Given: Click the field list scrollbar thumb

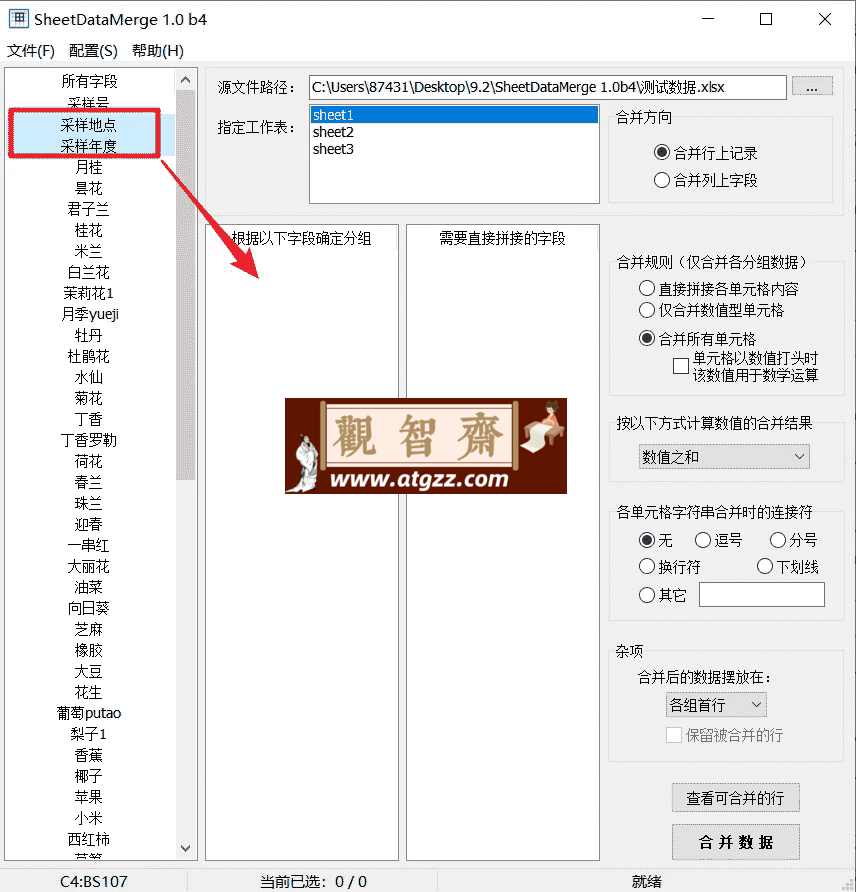Looking at the screenshot, I should [185, 284].
